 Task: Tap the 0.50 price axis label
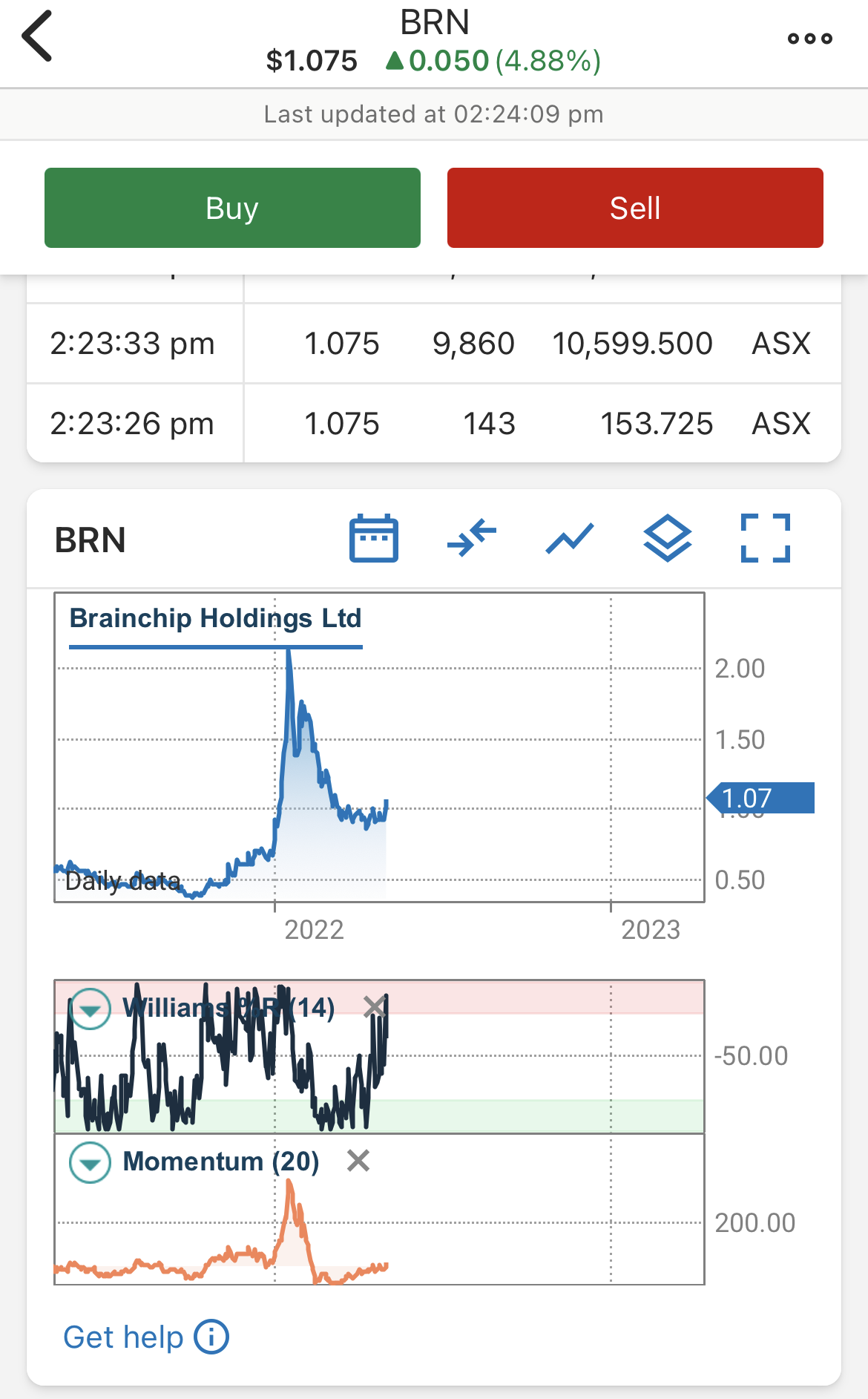point(740,879)
